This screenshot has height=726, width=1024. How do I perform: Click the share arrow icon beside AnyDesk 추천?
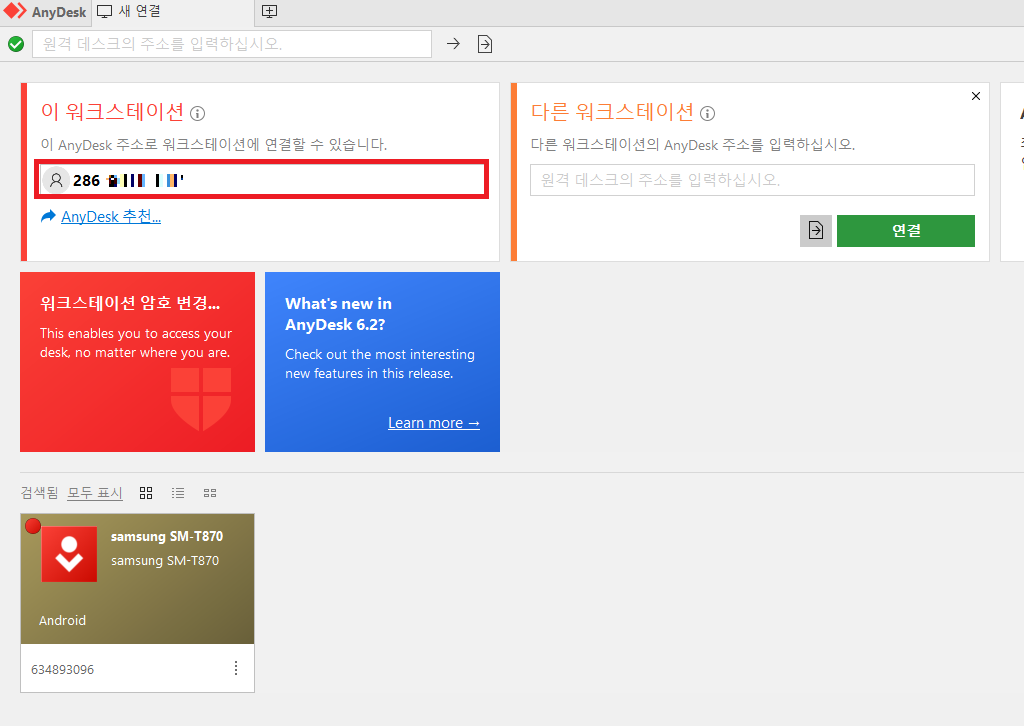tap(48, 216)
